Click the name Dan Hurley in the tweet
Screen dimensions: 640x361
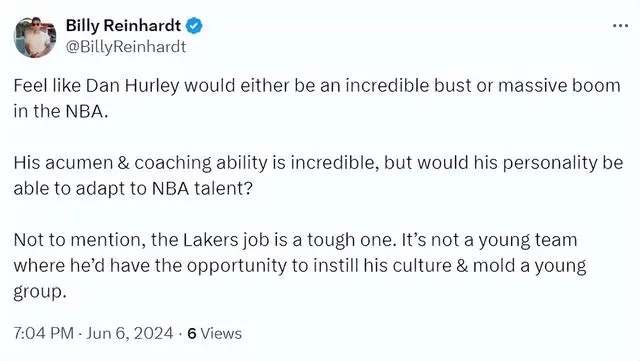click(132, 86)
